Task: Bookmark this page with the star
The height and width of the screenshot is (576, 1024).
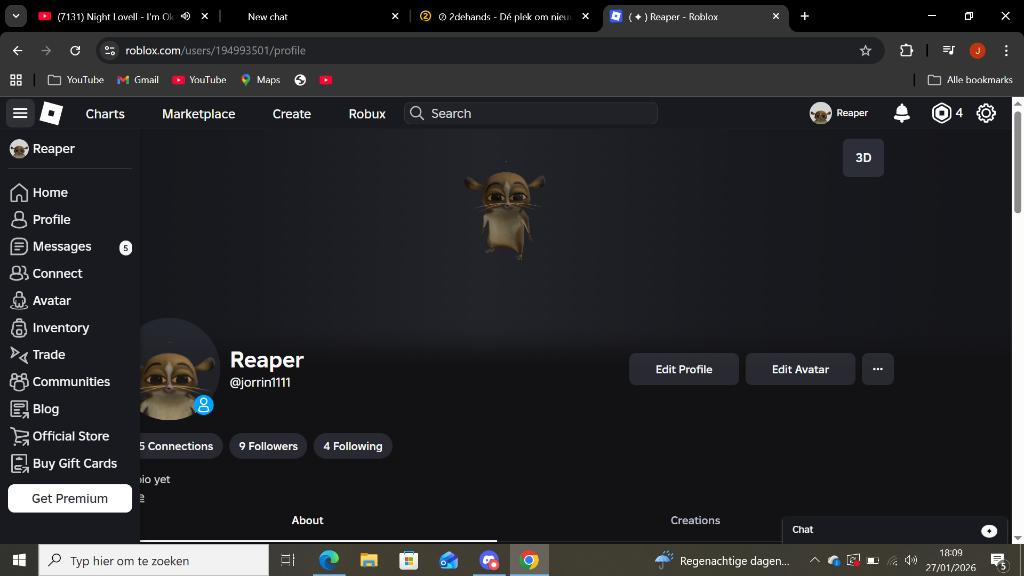Action: coord(865,50)
